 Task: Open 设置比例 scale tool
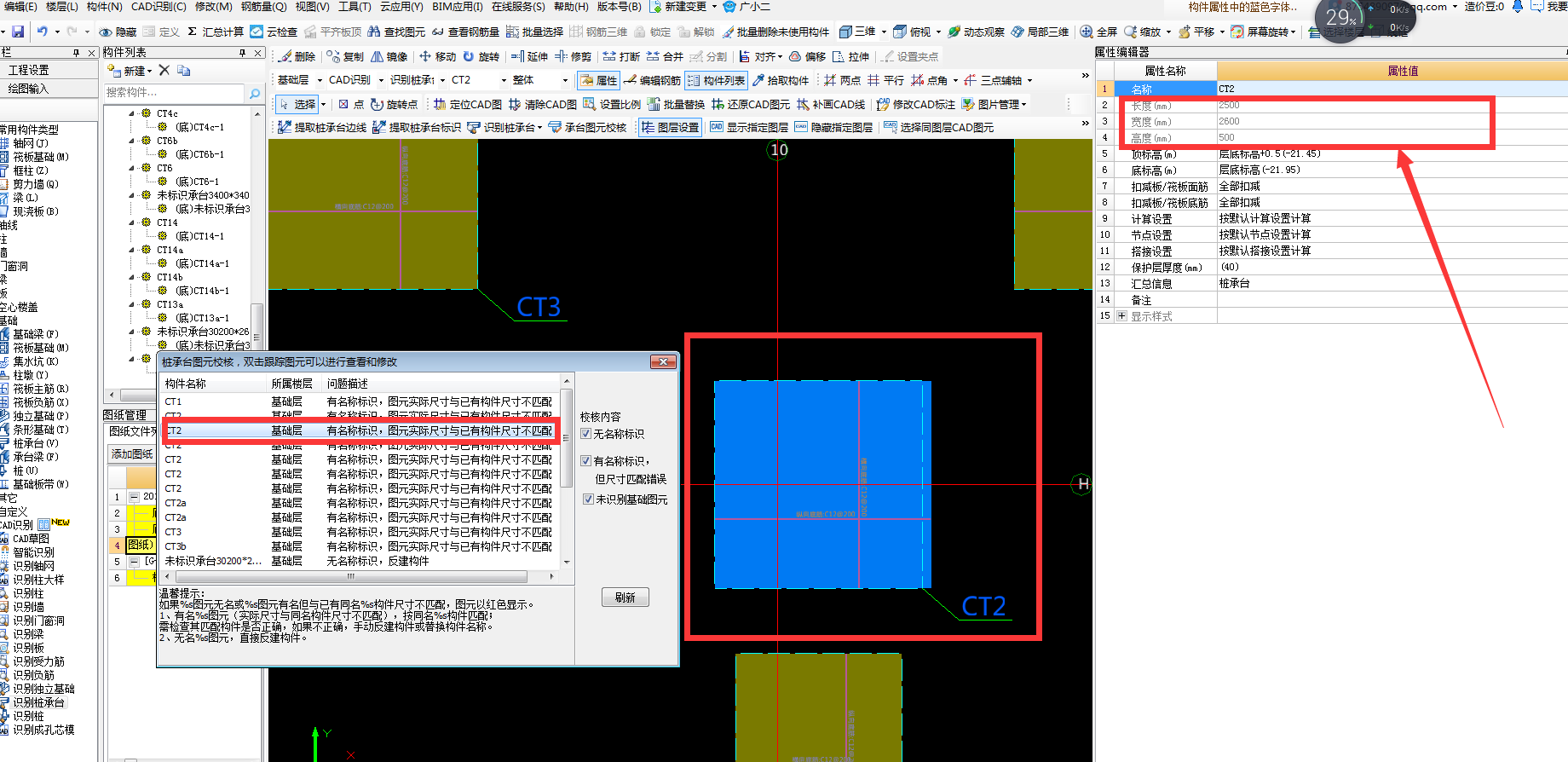coord(612,104)
